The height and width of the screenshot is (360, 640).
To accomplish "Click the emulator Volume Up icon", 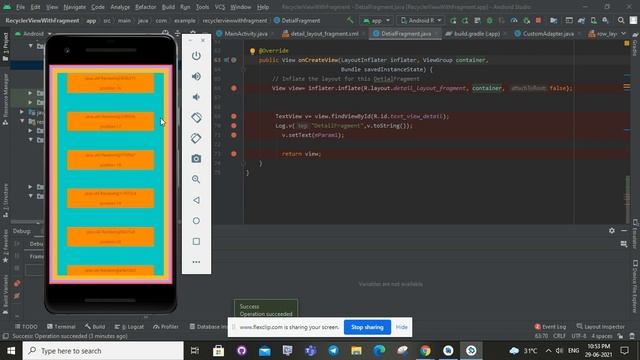I will click(x=196, y=76).
